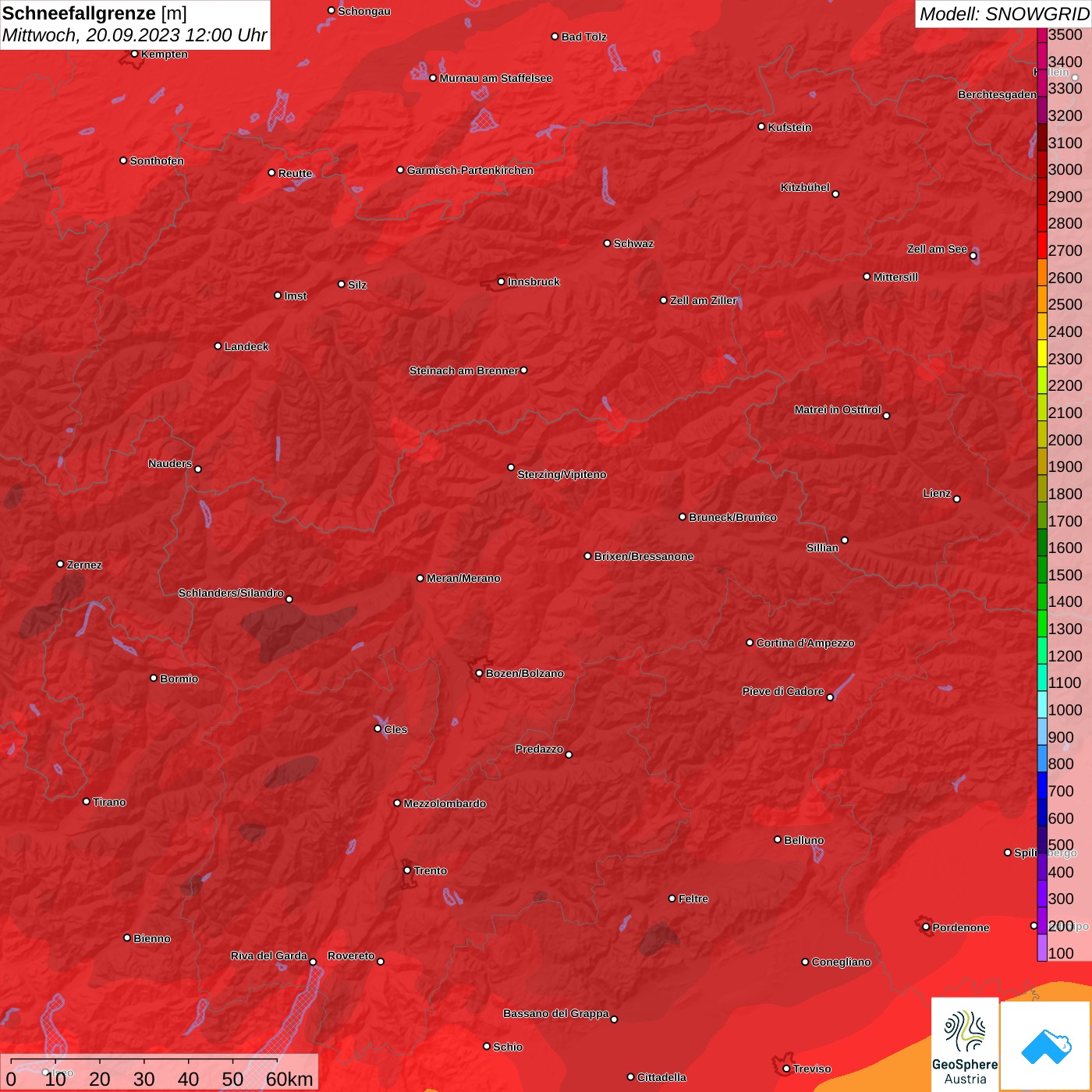Click the Landeck town marker
1092x1092 pixels.
218,346
